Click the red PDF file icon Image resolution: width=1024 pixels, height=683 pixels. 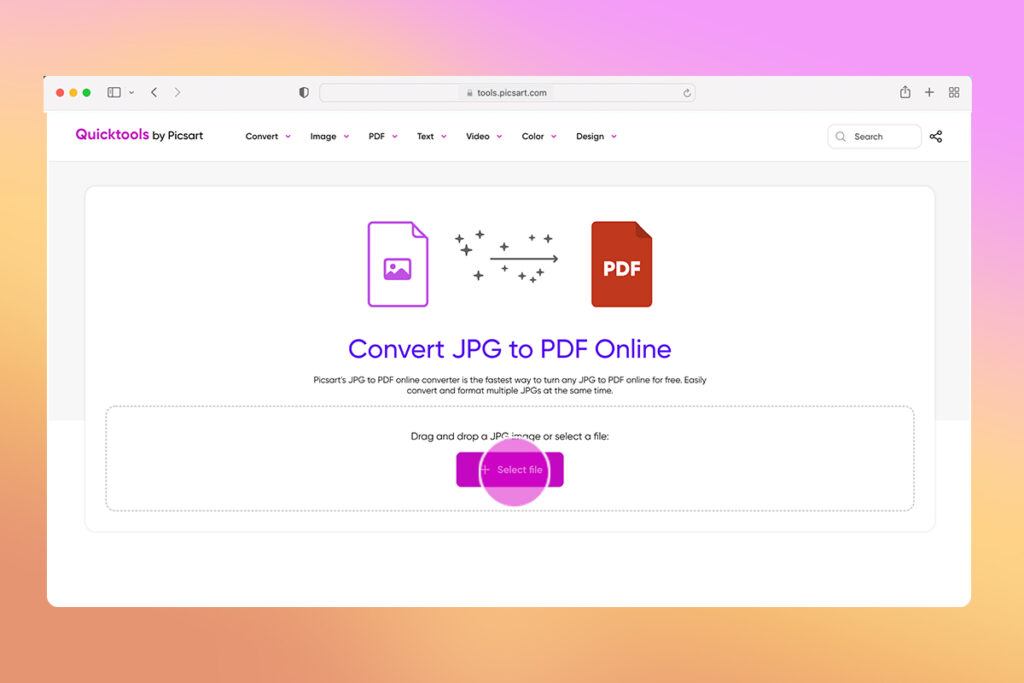point(623,264)
